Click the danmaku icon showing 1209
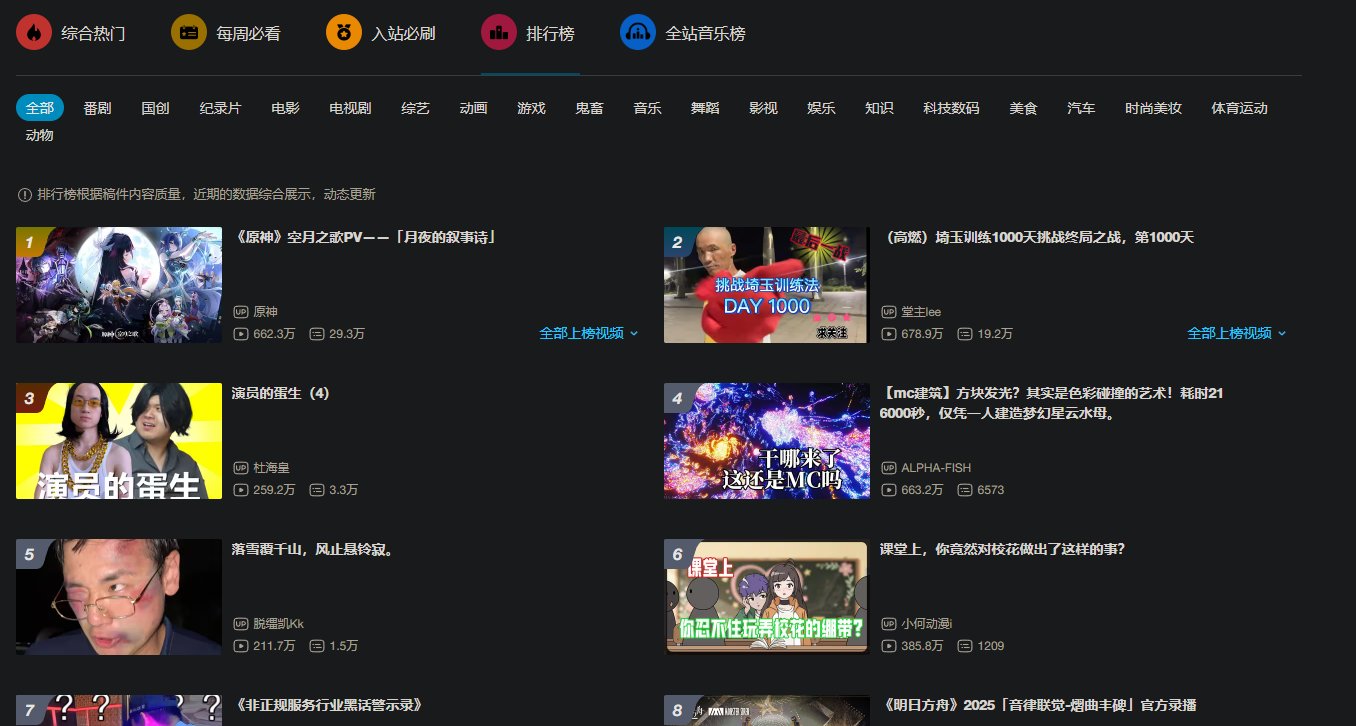Screen dimensions: 1356x726 point(964,646)
